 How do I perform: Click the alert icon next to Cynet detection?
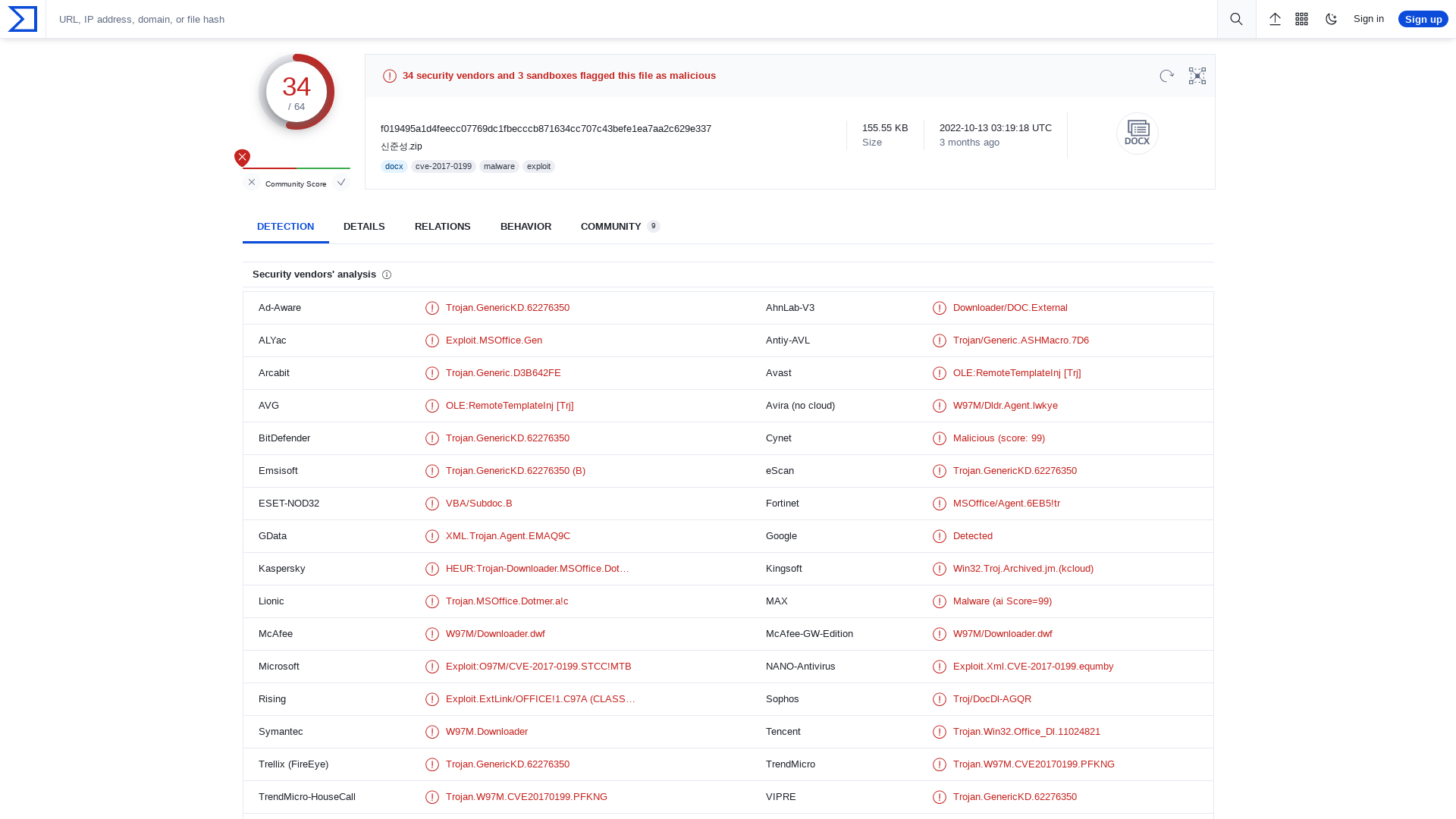[x=940, y=438]
